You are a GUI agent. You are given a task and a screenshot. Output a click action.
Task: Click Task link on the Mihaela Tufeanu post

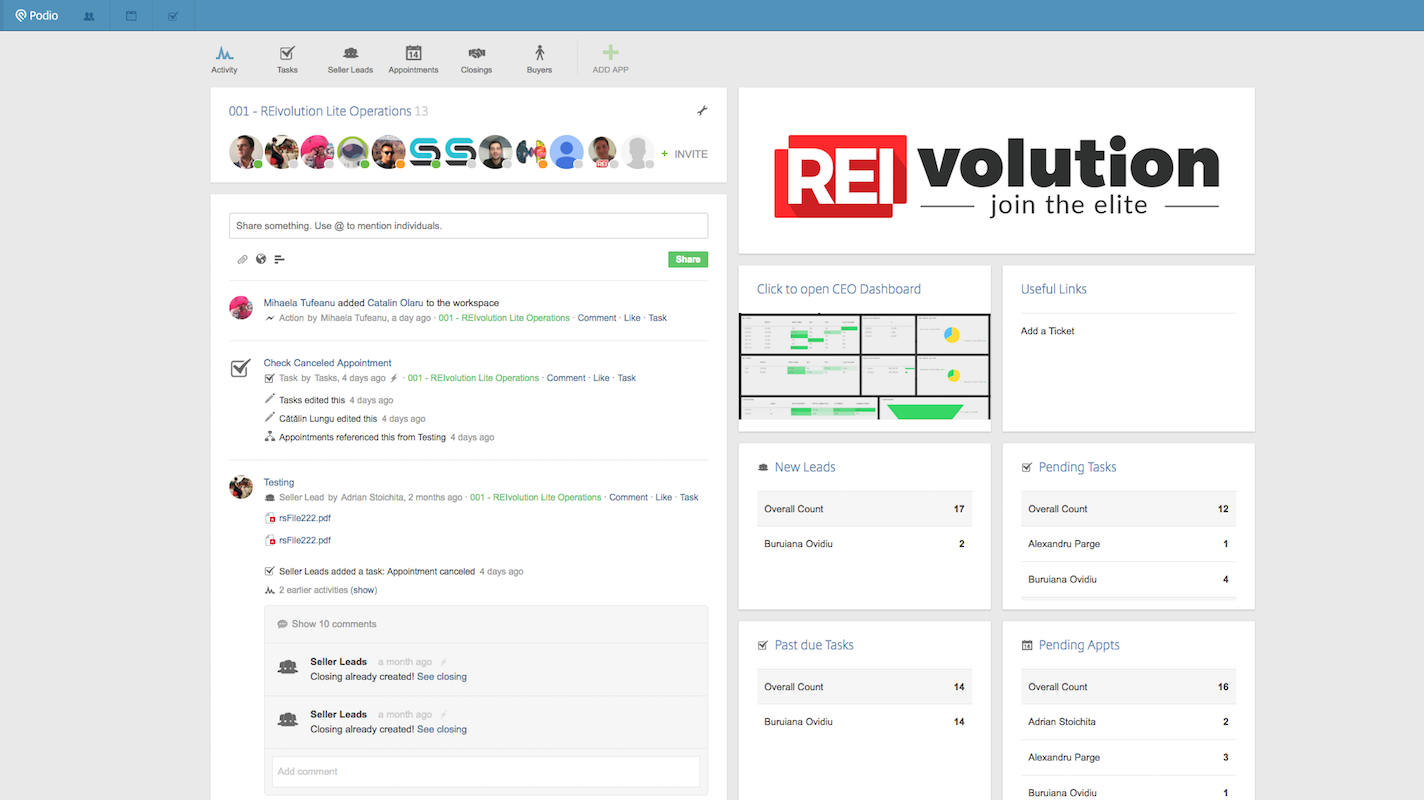click(657, 318)
